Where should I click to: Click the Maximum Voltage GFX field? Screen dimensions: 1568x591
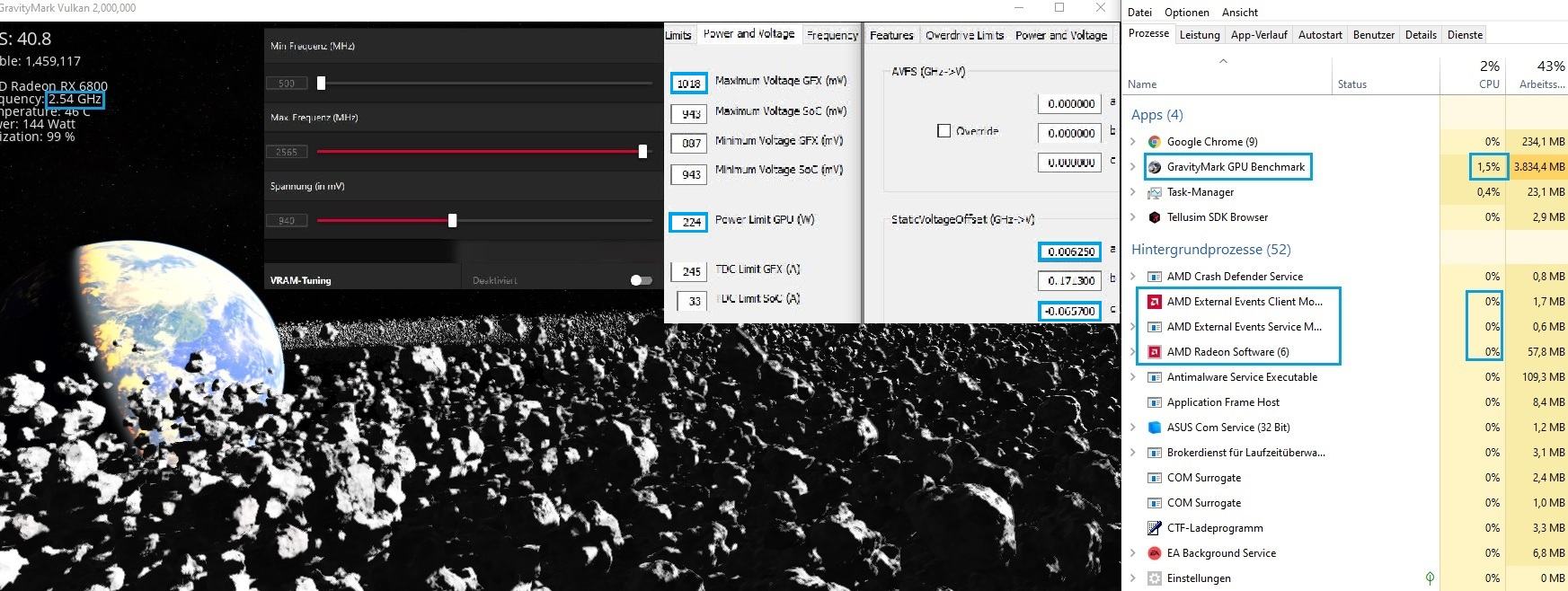(x=689, y=84)
